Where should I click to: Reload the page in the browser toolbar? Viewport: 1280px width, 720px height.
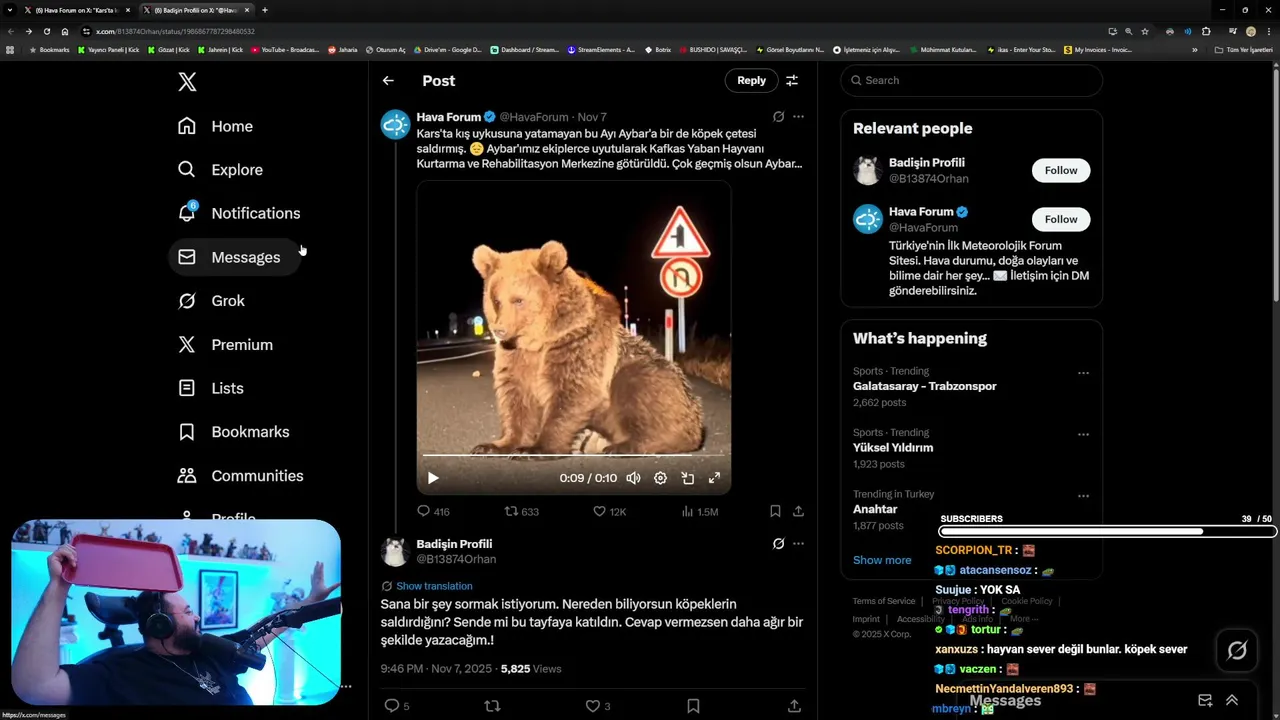[x=46, y=31]
